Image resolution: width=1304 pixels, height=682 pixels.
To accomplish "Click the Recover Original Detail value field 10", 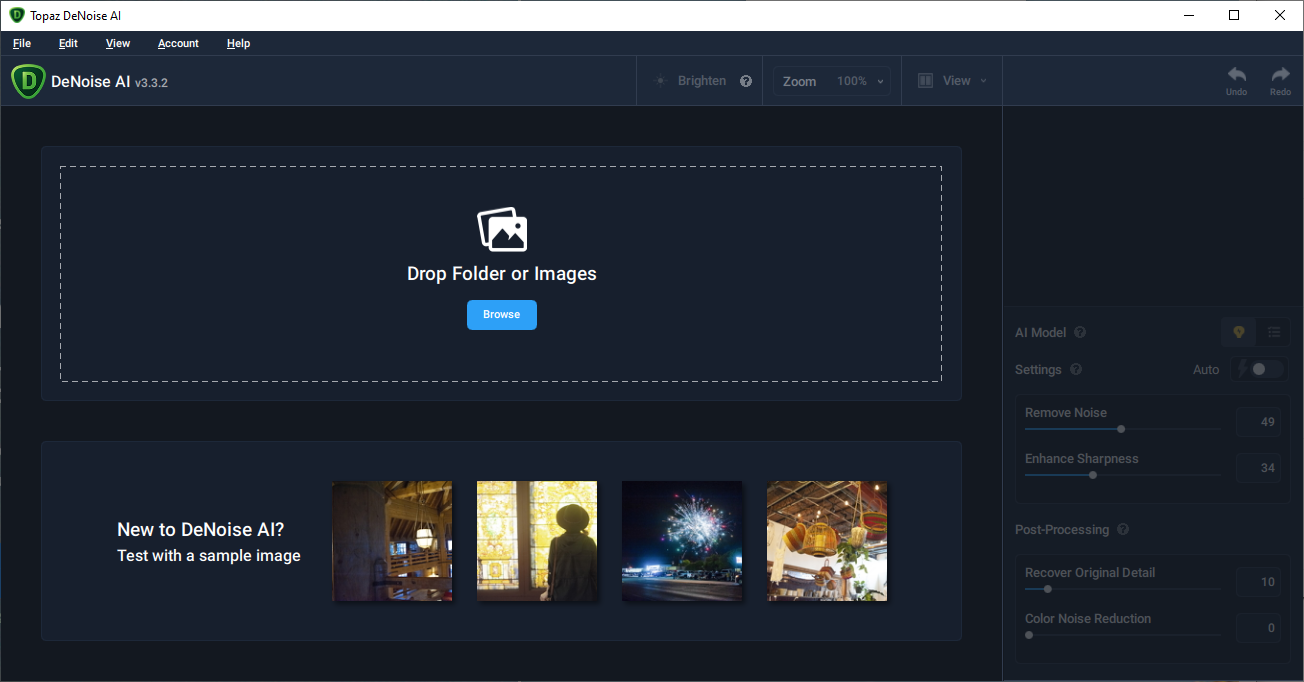I will click(x=1259, y=582).
